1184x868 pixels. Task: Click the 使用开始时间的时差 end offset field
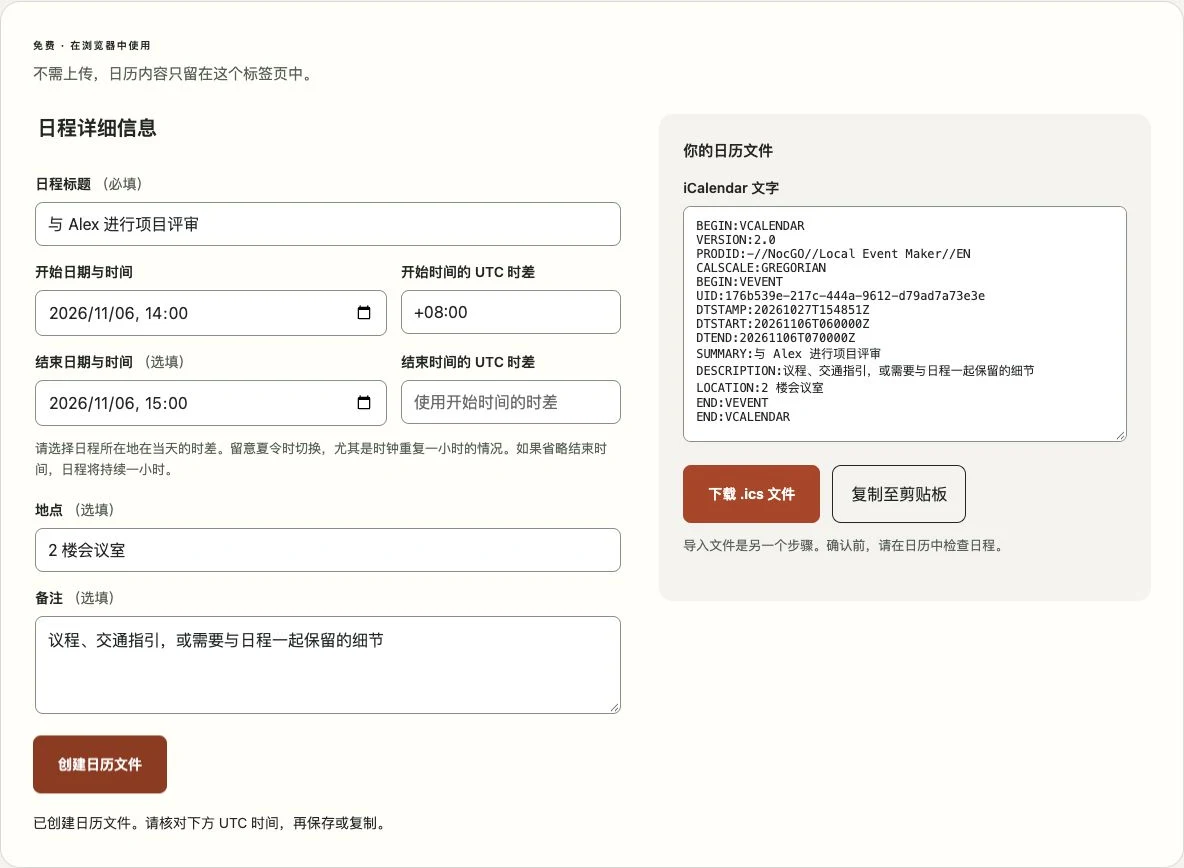510,402
